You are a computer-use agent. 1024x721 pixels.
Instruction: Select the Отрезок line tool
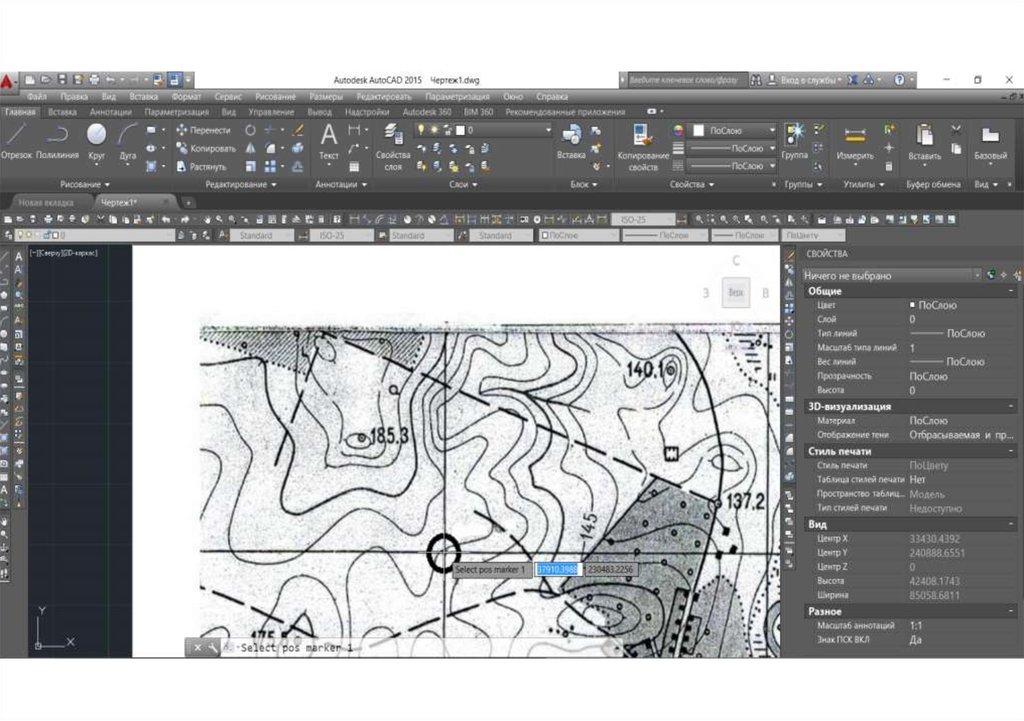(17, 140)
